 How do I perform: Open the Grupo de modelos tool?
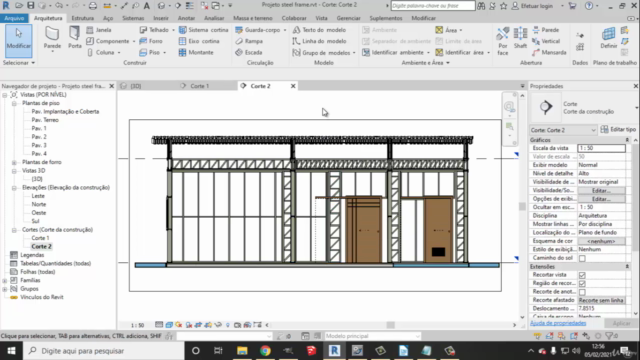click(x=322, y=53)
